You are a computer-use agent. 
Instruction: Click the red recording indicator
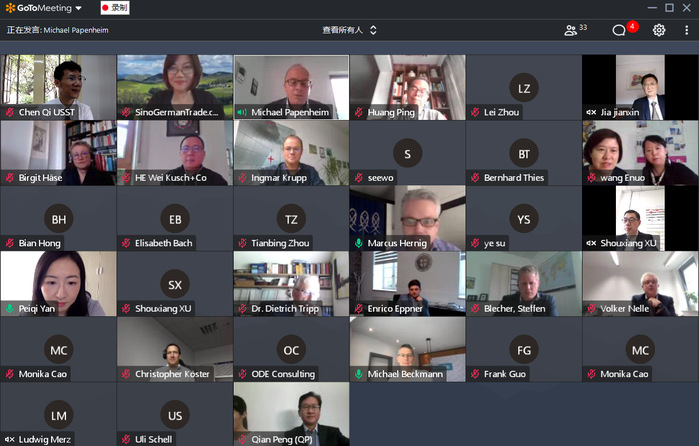click(116, 8)
